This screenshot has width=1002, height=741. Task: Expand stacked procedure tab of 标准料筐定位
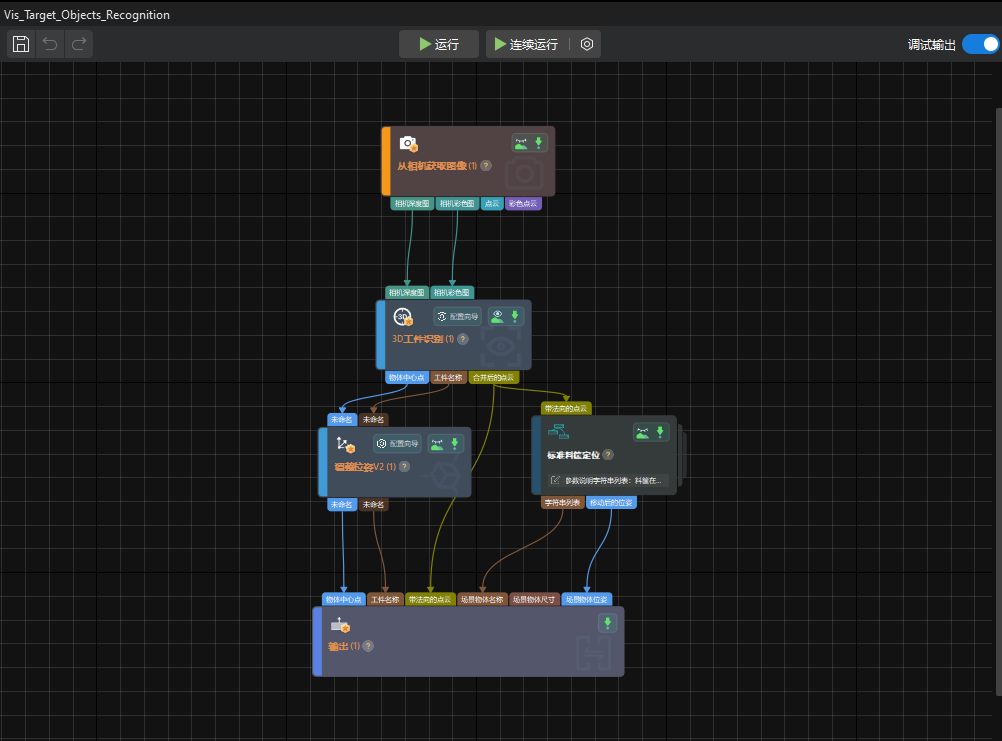(x=681, y=455)
